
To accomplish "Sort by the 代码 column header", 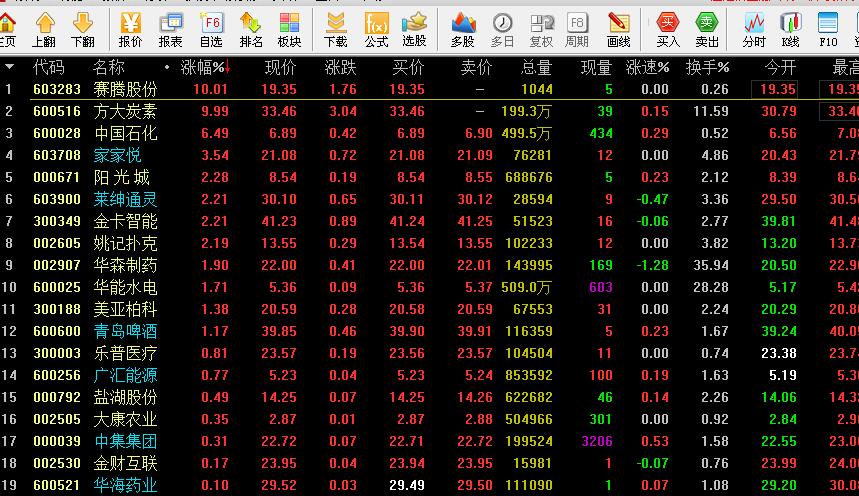I will [x=49, y=67].
